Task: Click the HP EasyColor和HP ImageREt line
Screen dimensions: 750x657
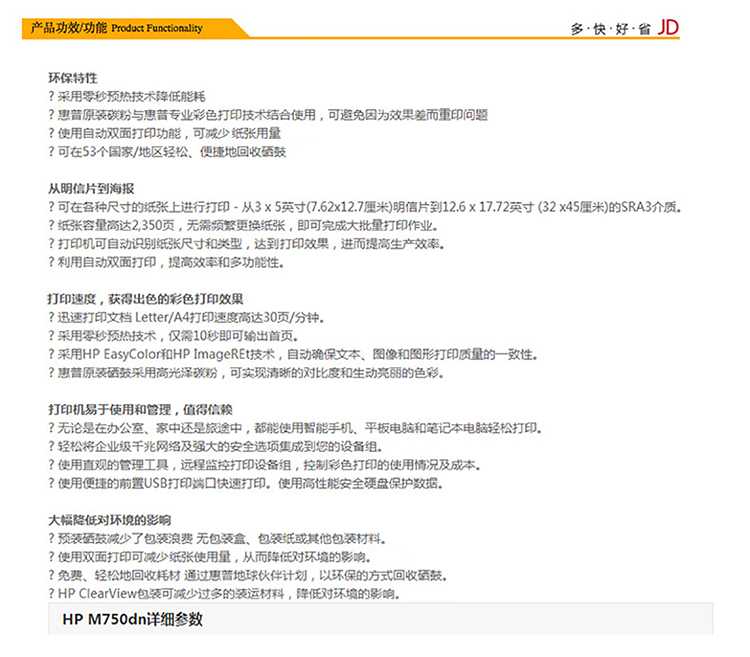Action: [x=292, y=354]
